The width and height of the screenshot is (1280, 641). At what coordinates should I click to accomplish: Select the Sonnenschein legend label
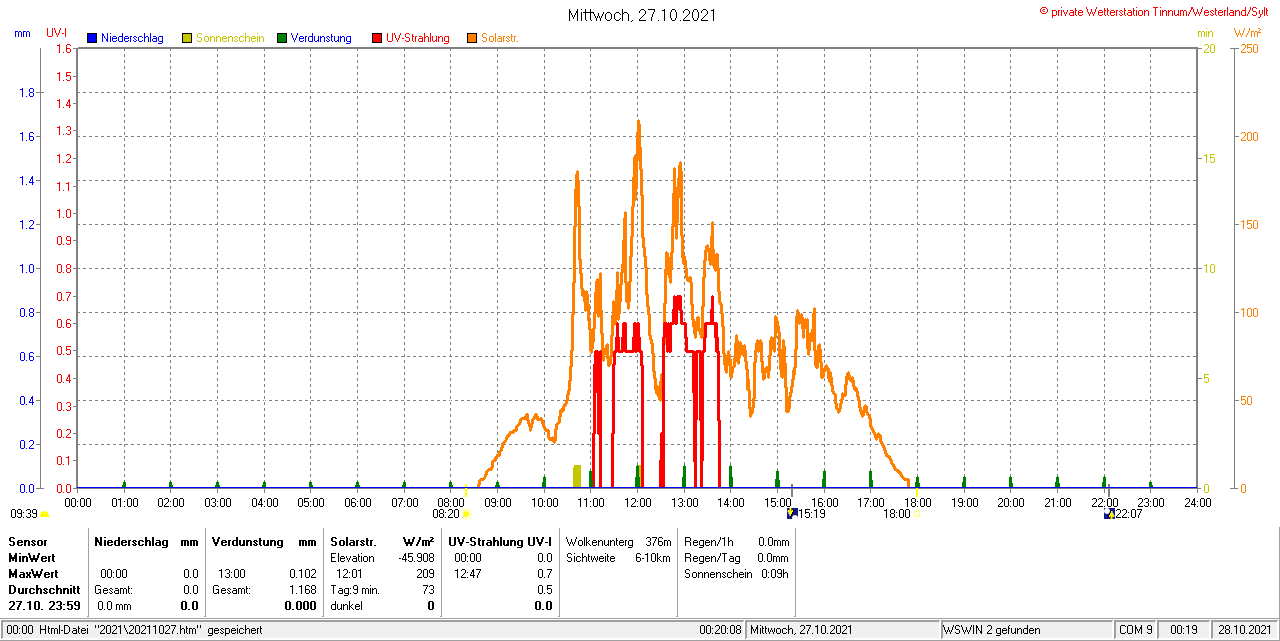click(230, 38)
